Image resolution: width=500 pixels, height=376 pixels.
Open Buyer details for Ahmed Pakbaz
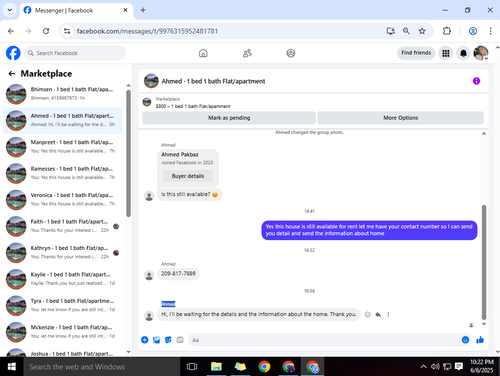pyautogui.click(x=188, y=176)
